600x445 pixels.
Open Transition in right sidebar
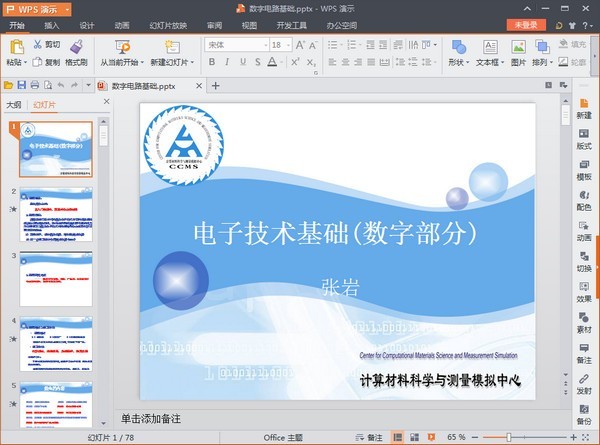tap(584, 262)
